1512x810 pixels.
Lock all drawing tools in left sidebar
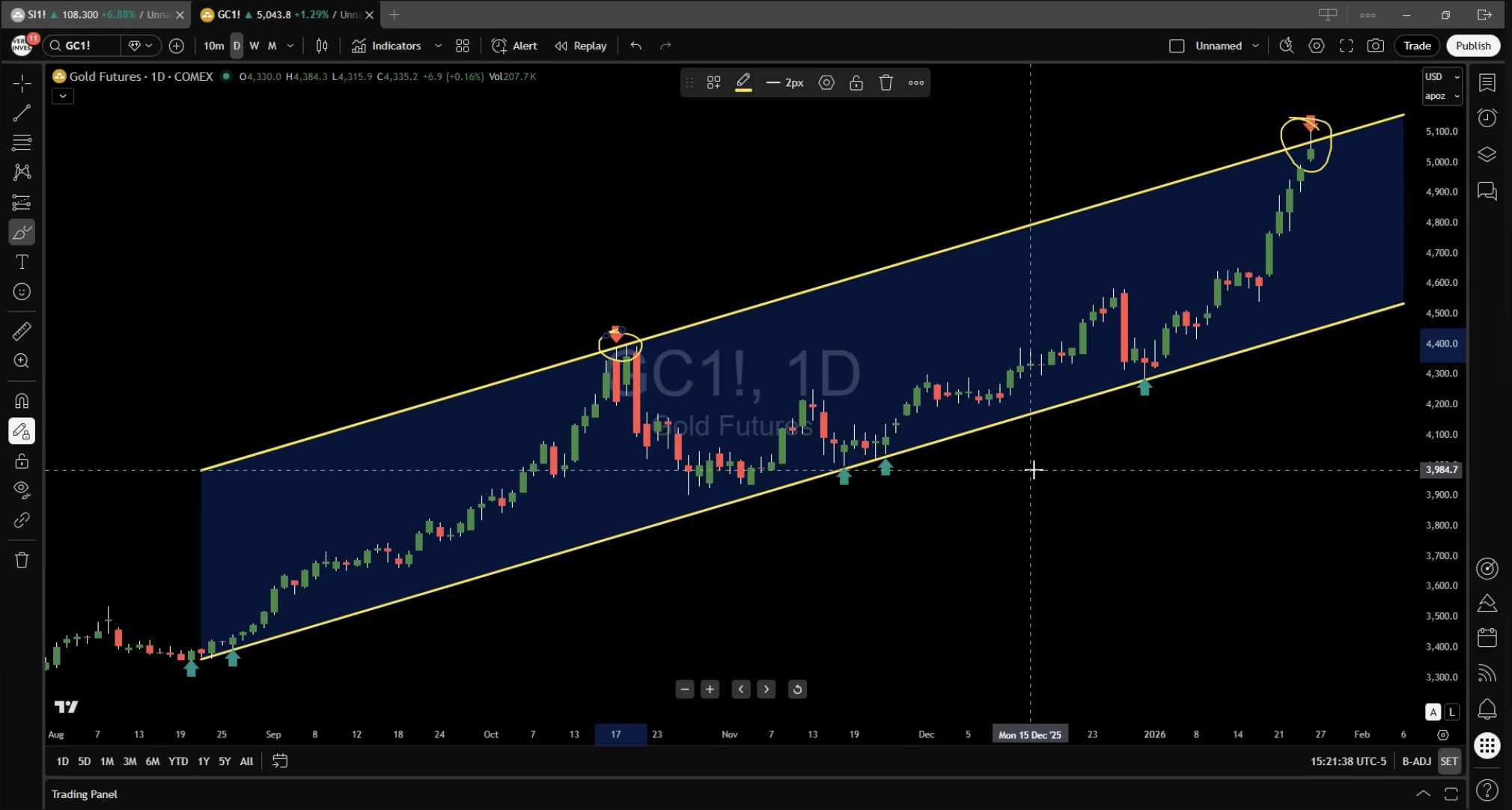[22, 461]
